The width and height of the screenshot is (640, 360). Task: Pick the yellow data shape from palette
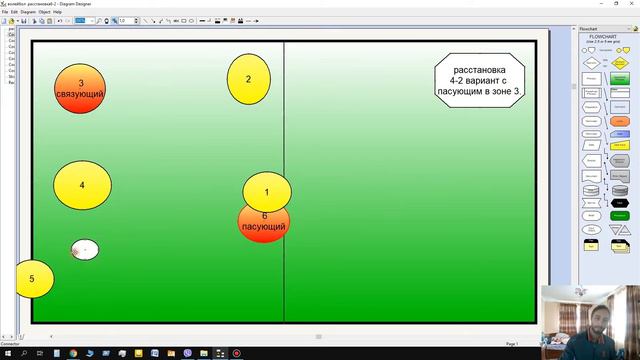click(x=620, y=145)
